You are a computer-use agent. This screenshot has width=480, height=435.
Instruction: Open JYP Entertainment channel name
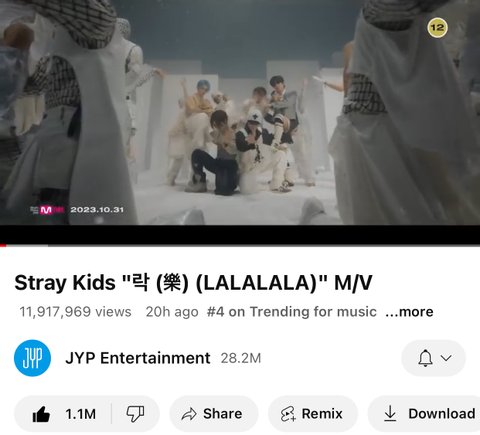coord(138,358)
